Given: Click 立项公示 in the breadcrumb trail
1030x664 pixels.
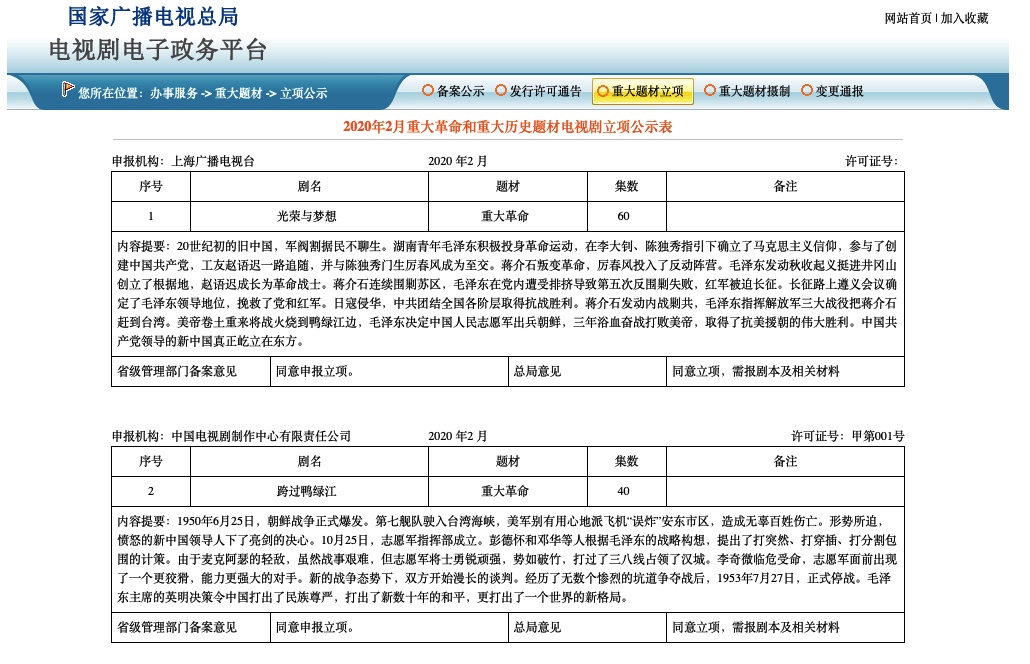Looking at the screenshot, I should click(x=305, y=92).
